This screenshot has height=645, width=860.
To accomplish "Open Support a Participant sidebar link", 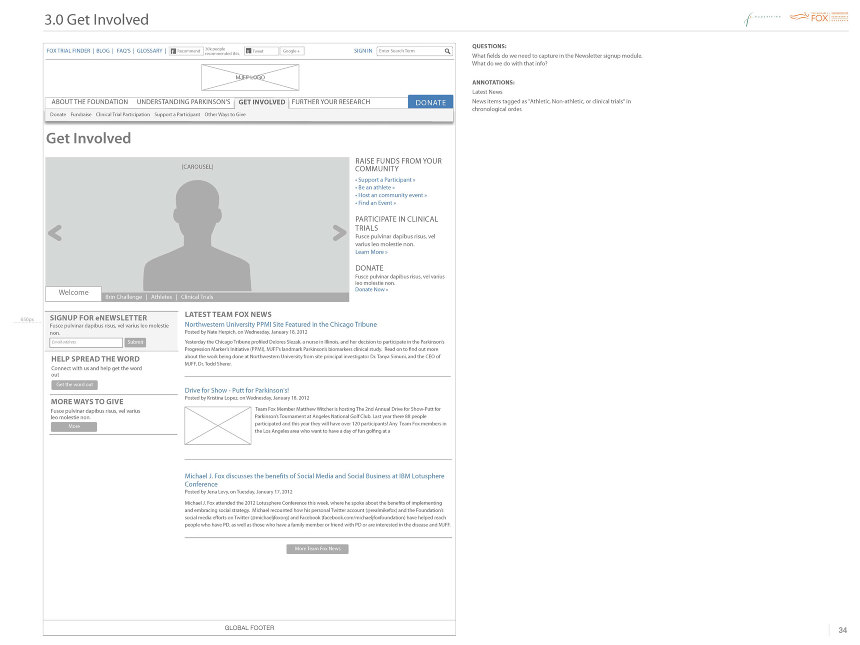I will pos(385,180).
